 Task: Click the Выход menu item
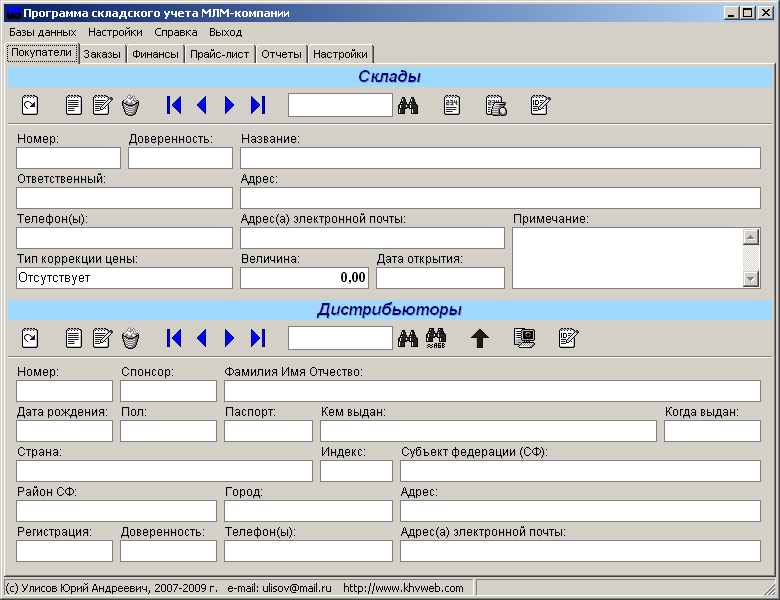tap(225, 32)
